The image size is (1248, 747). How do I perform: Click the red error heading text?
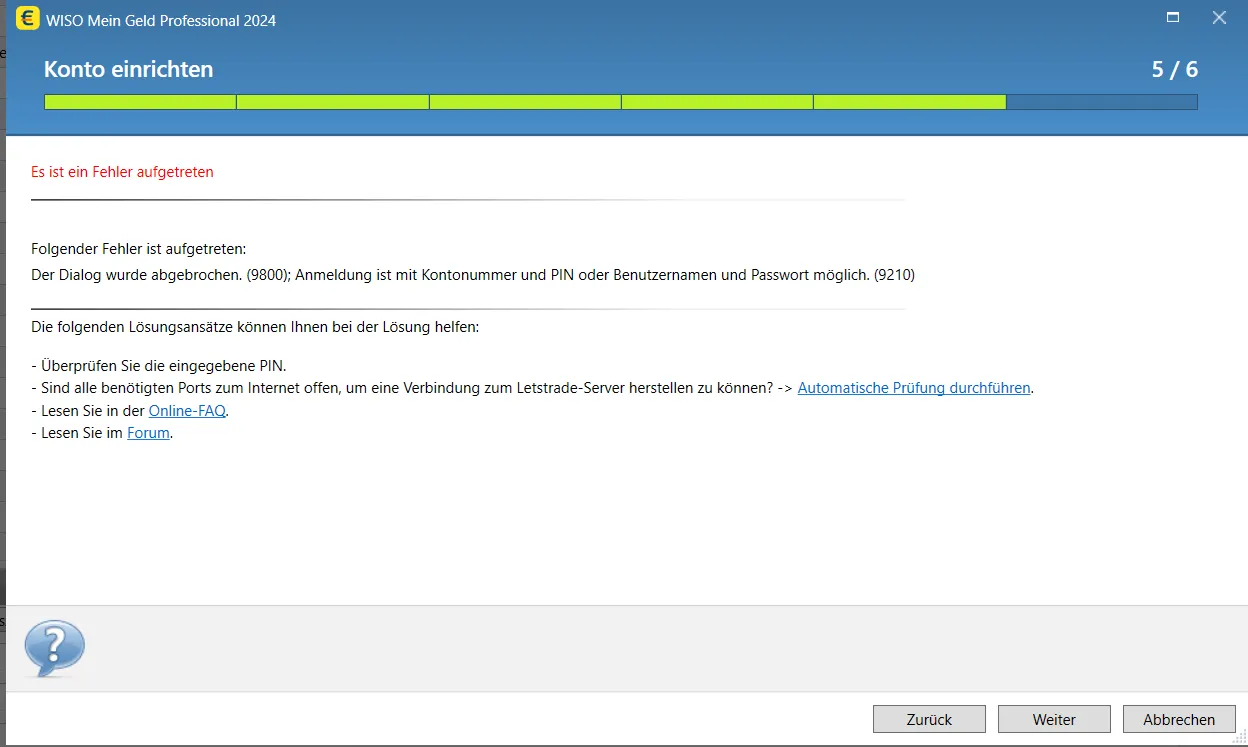(x=122, y=172)
